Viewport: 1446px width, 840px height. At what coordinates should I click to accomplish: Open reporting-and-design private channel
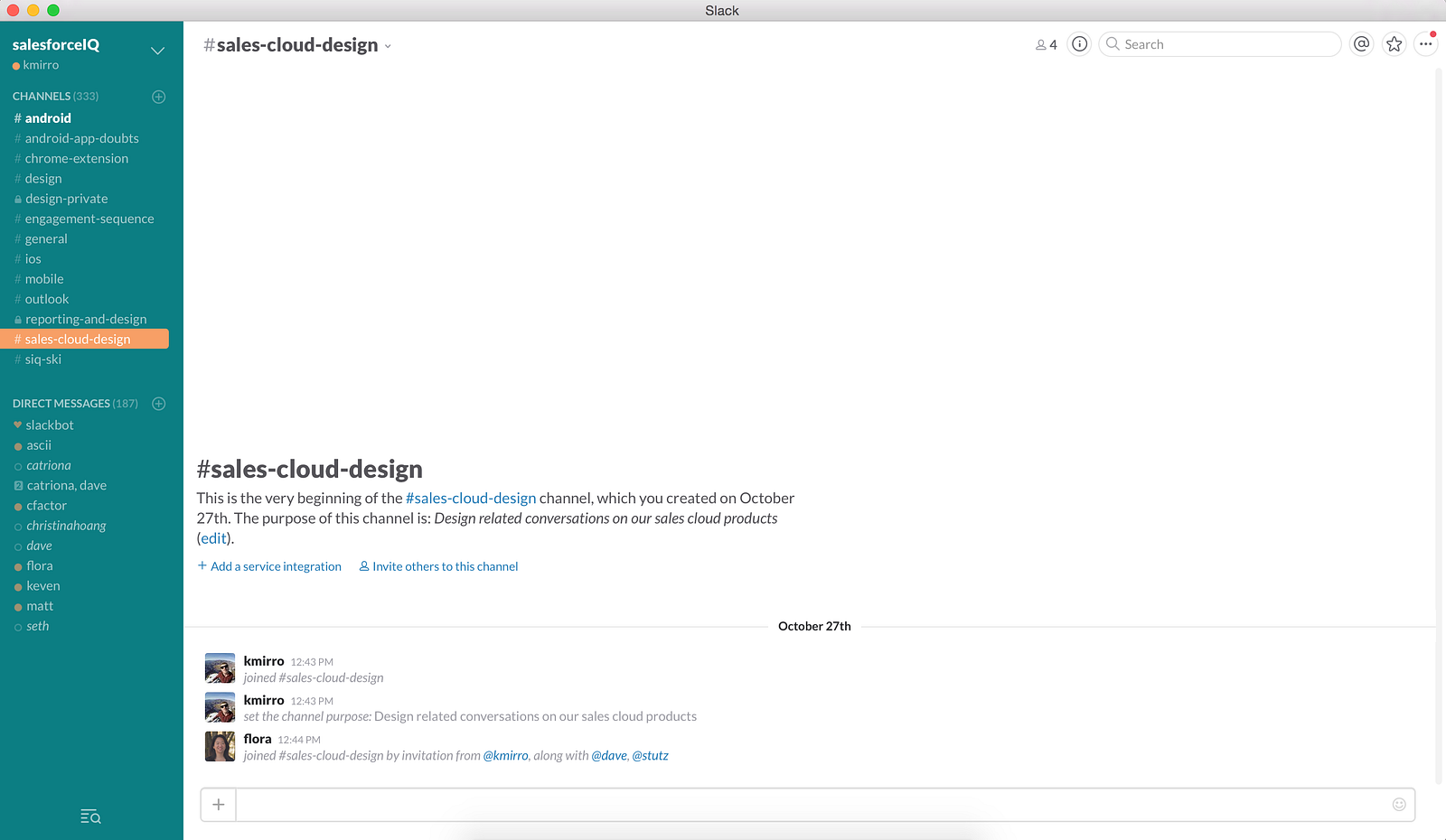click(85, 319)
